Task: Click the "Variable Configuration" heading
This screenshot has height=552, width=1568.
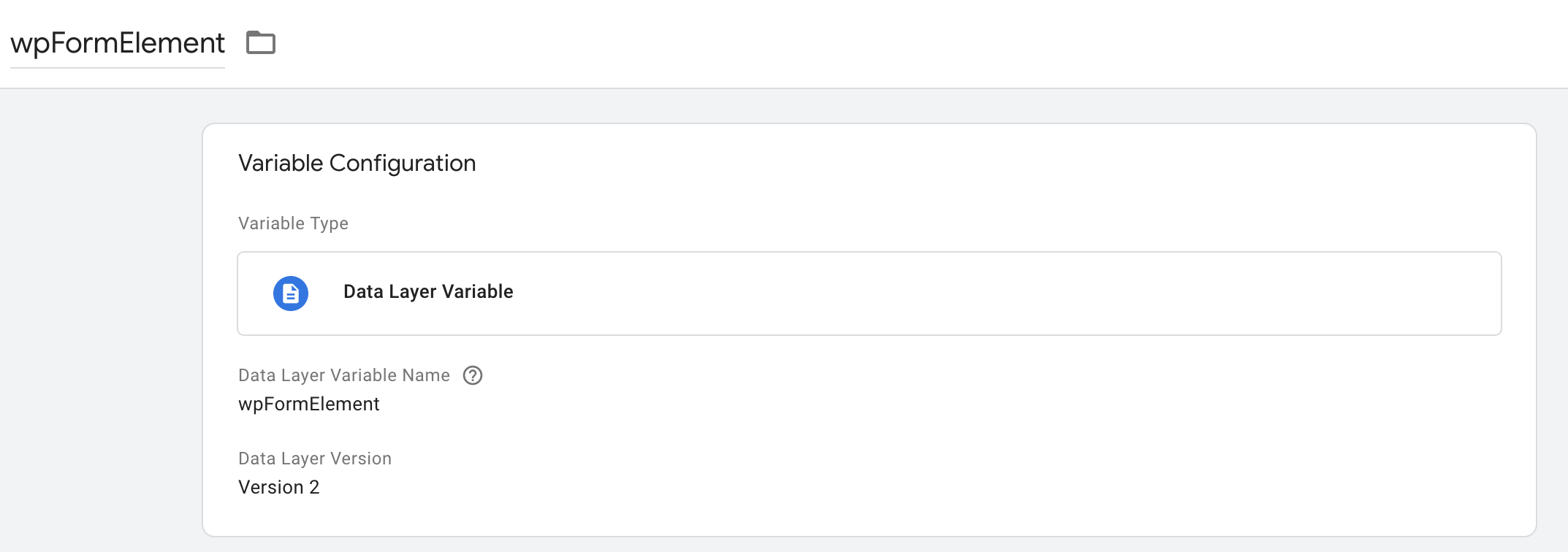Action: (357, 163)
